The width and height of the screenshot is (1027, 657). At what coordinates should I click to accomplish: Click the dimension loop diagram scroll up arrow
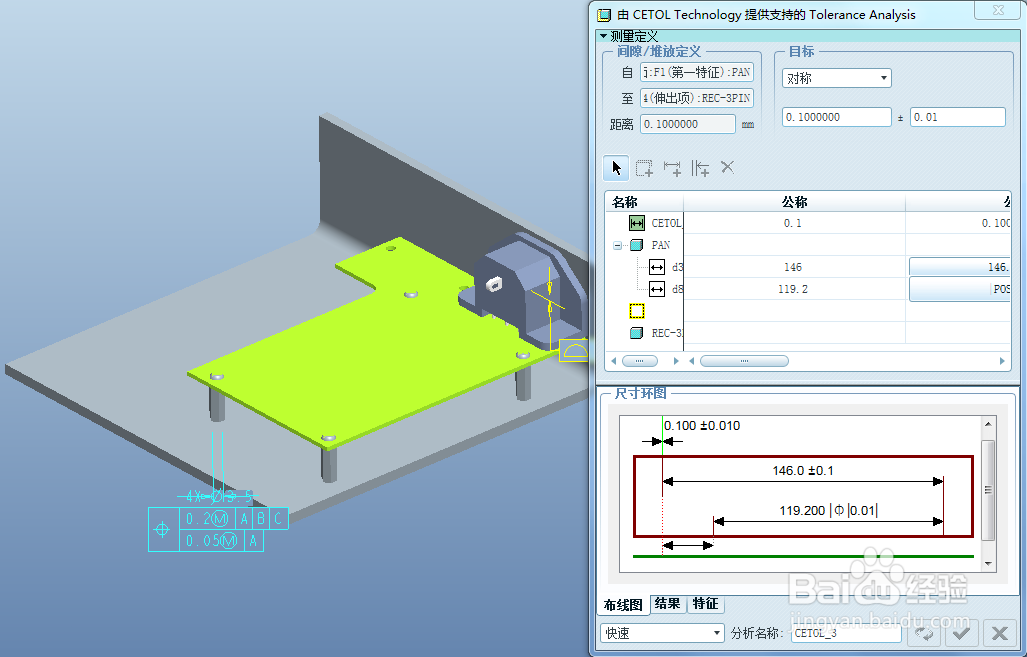(x=988, y=424)
